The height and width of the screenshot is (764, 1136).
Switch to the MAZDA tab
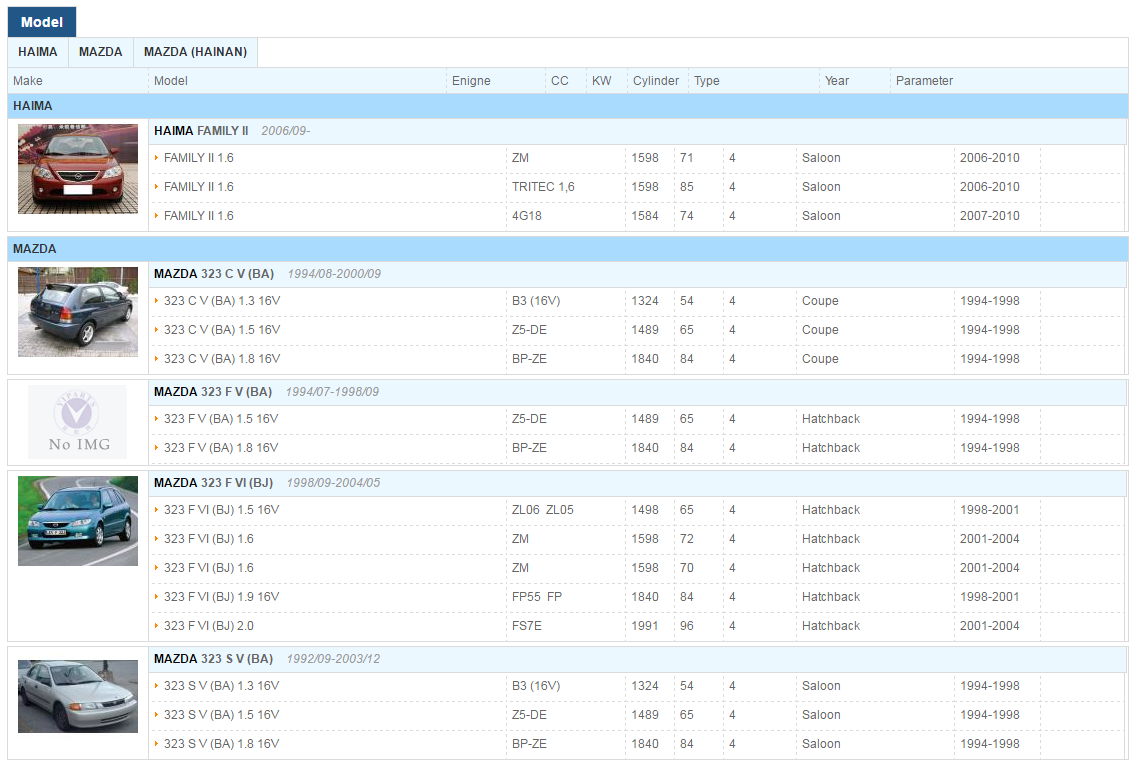point(101,52)
